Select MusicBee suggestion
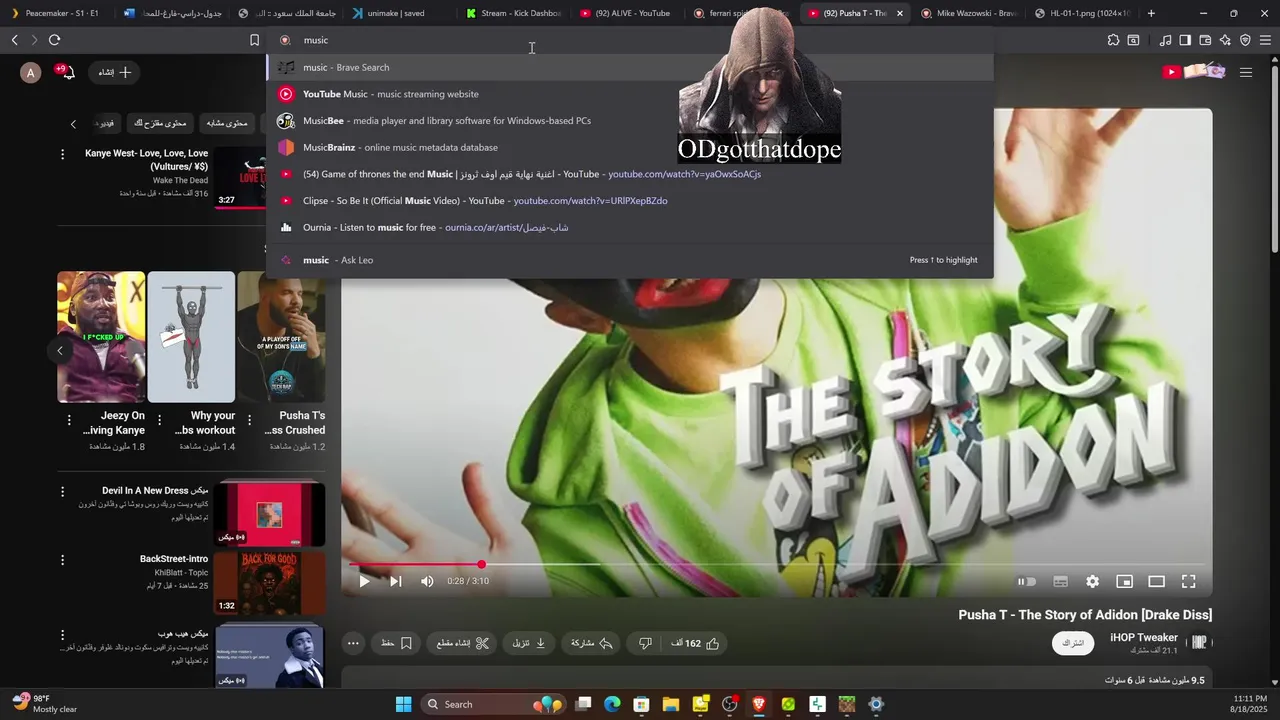Image resolution: width=1280 pixels, height=720 pixels. (x=630, y=121)
